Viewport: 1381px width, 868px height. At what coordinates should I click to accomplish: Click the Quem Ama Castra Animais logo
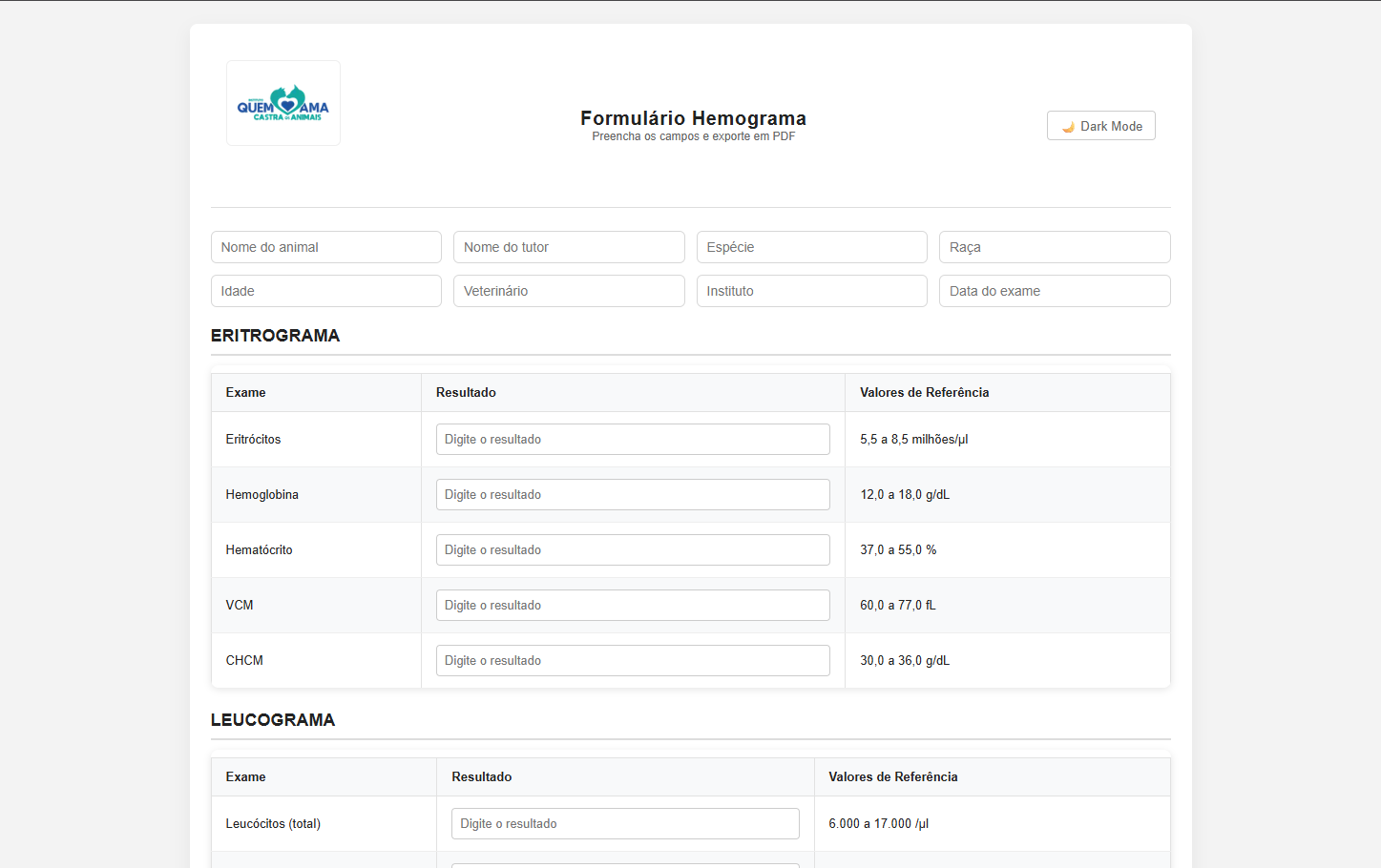[x=283, y=103]
